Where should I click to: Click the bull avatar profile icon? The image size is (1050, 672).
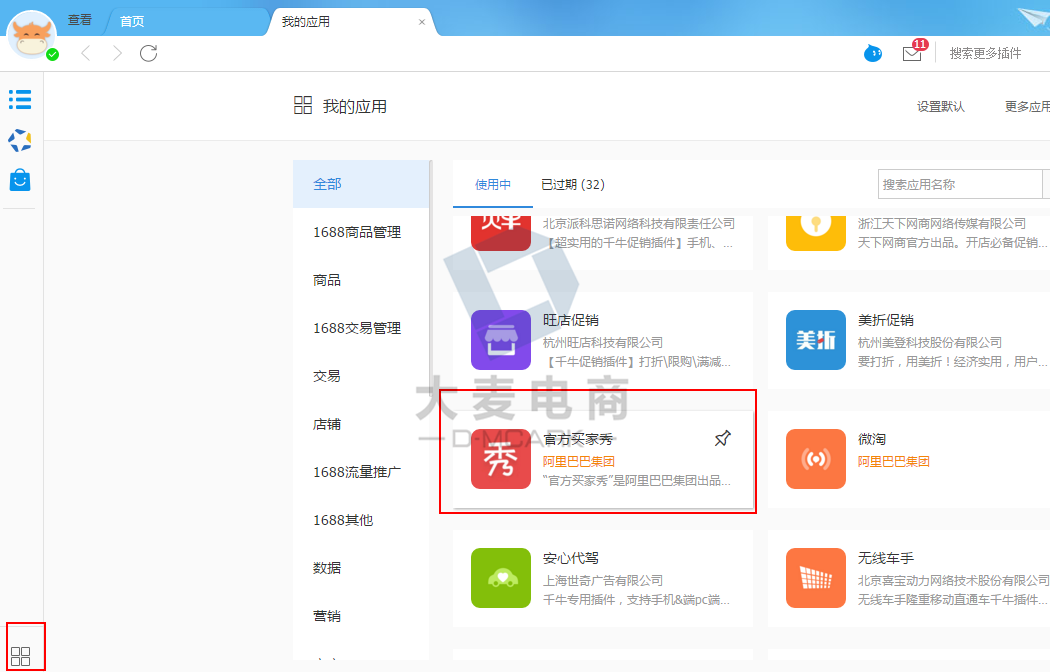point(31,36)
